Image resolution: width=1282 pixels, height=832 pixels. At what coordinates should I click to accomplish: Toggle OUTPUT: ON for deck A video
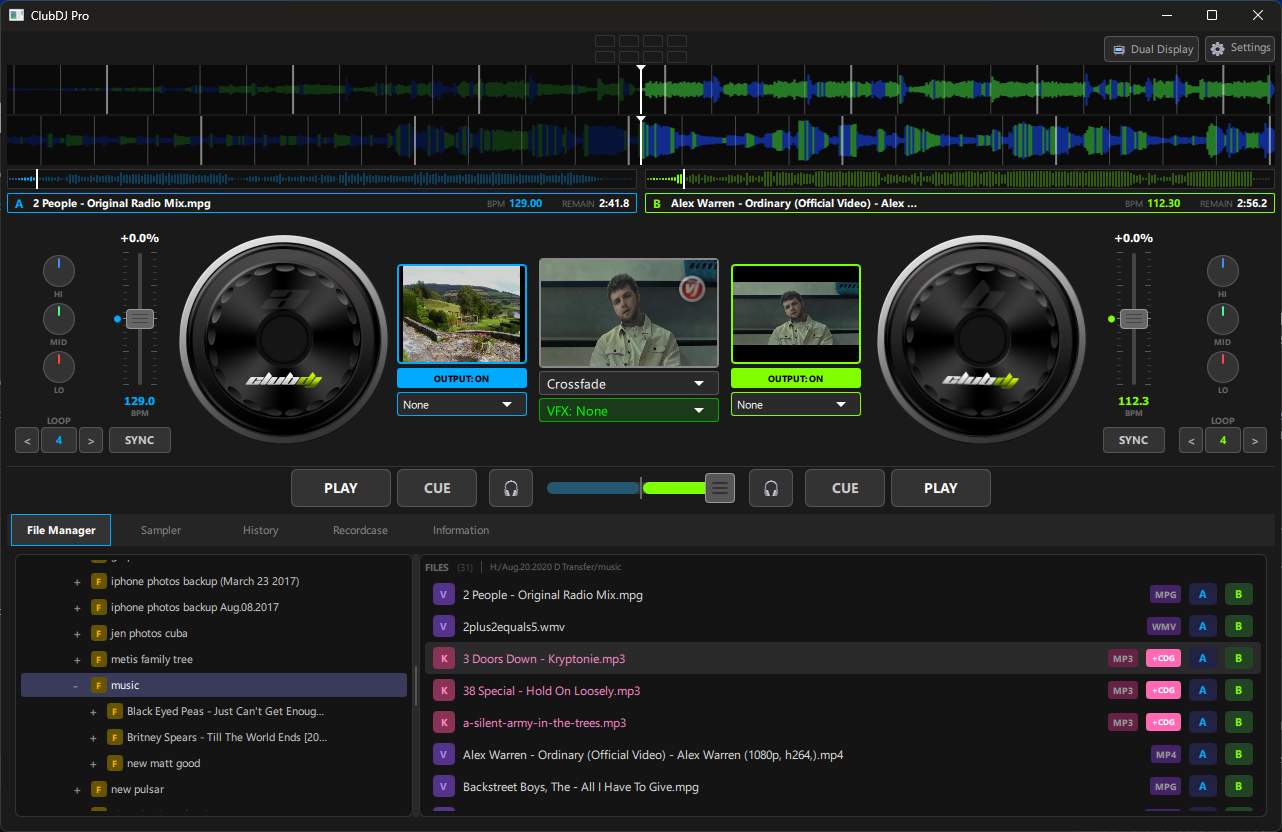[x=461, y=377]
